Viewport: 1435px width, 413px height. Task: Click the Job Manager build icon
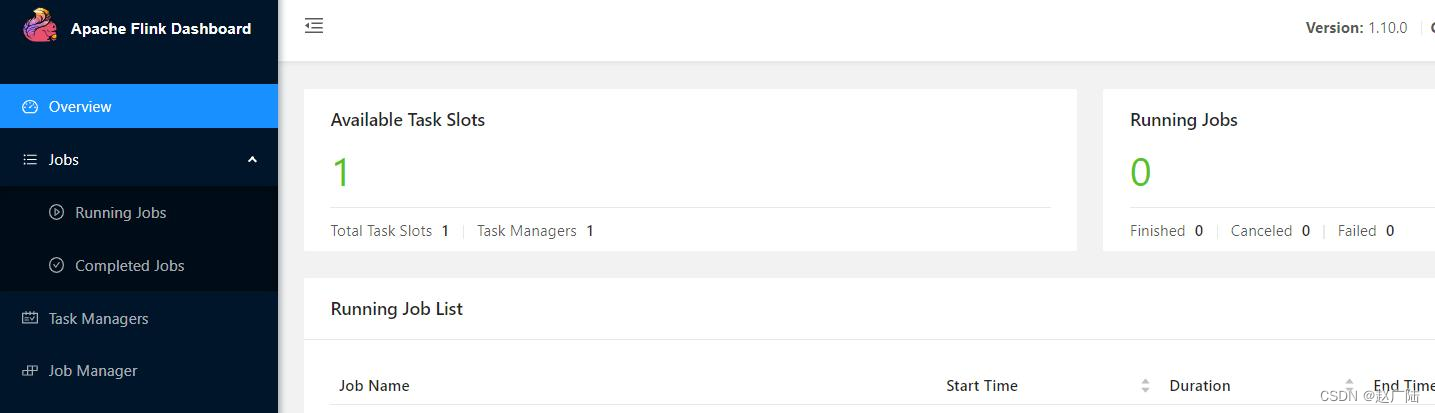[x=30, y=371]
